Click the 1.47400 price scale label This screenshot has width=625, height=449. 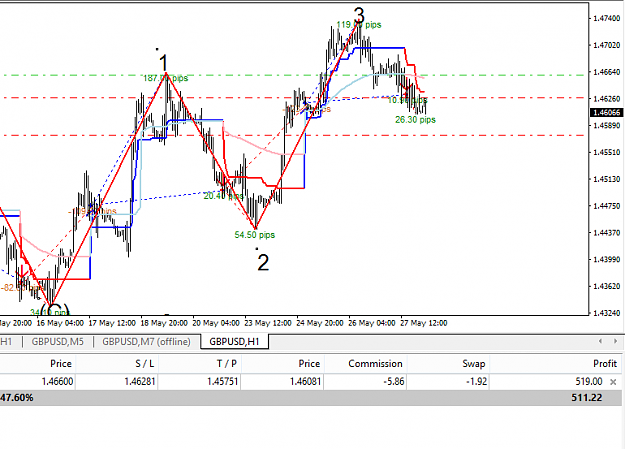pyautogui.click(x=606, y=18)
